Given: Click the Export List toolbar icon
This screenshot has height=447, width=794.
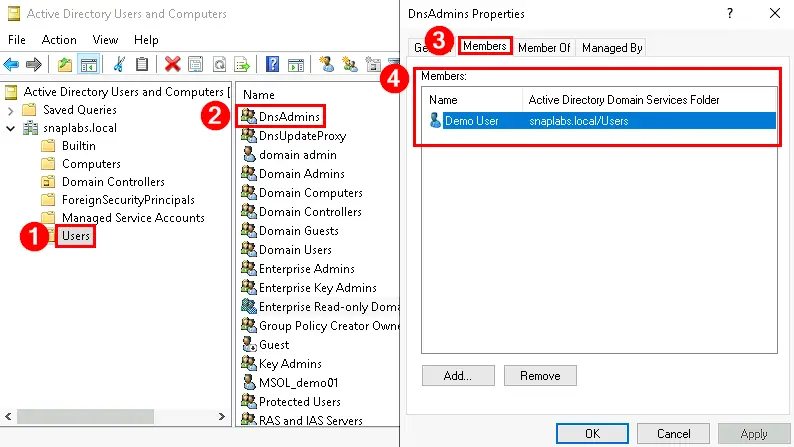Looking at the screenshot, I should click(x=242, y=64).
